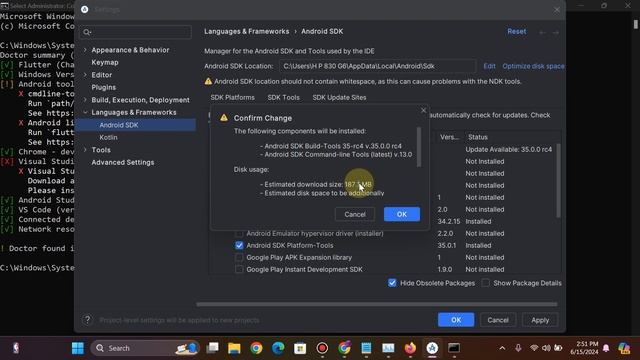Click the navigate forward arrow in Settings

[x=556, y=32]
